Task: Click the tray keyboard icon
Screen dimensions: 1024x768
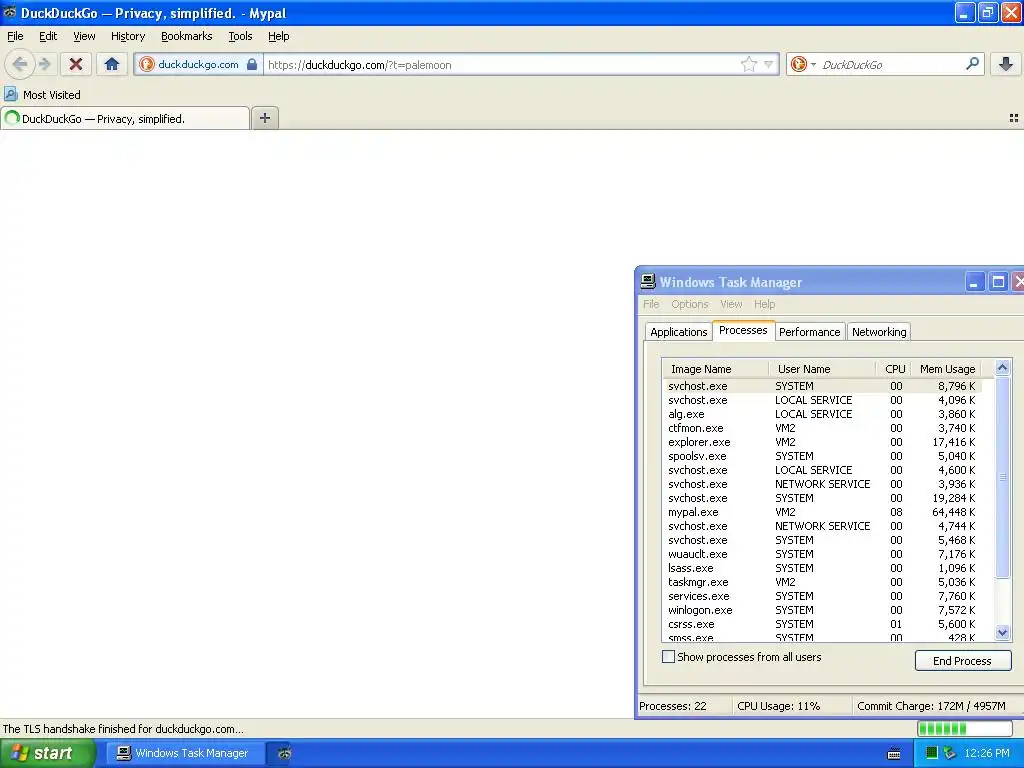Action: pyautogui.click(x=894, y=754)
